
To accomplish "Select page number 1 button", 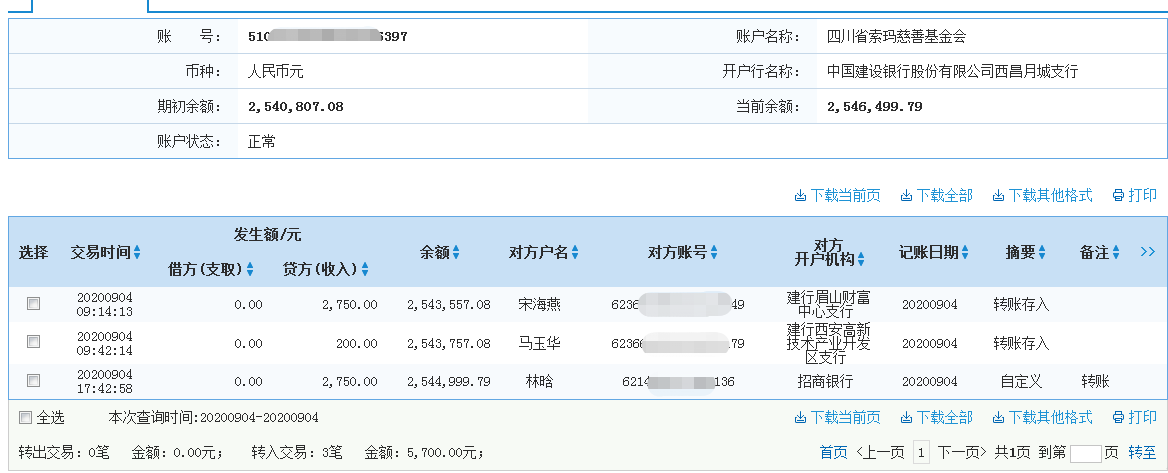I will click(x=921, y=452).
